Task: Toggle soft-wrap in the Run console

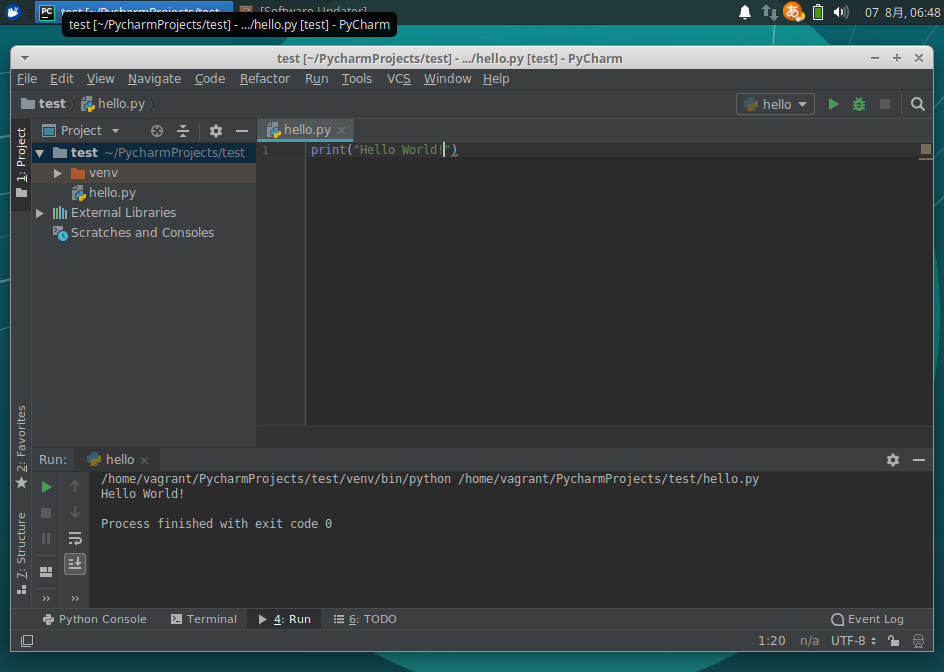Action: tap(75, 538)
